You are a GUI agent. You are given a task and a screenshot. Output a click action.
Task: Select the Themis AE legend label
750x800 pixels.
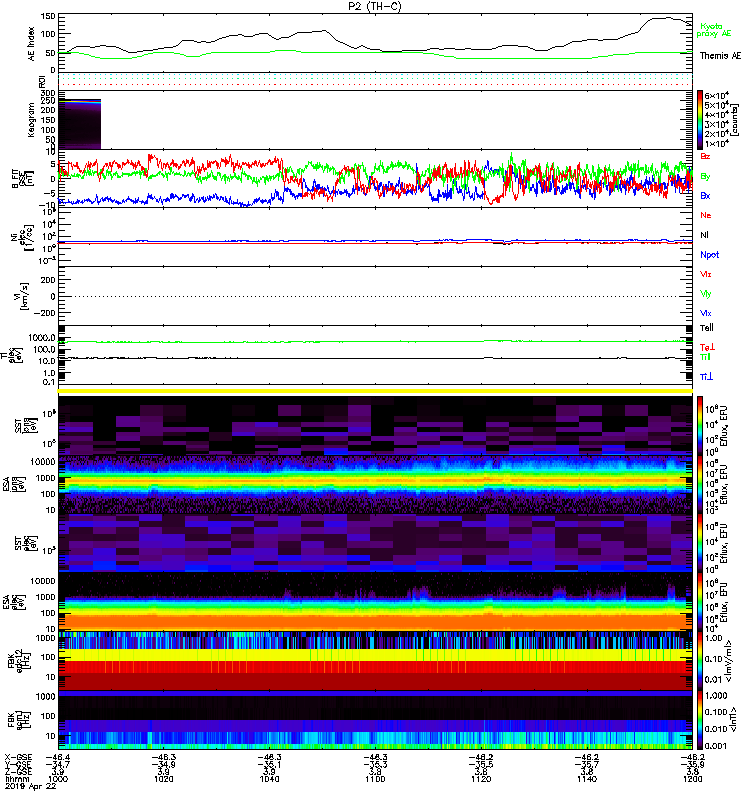[720, 56]
